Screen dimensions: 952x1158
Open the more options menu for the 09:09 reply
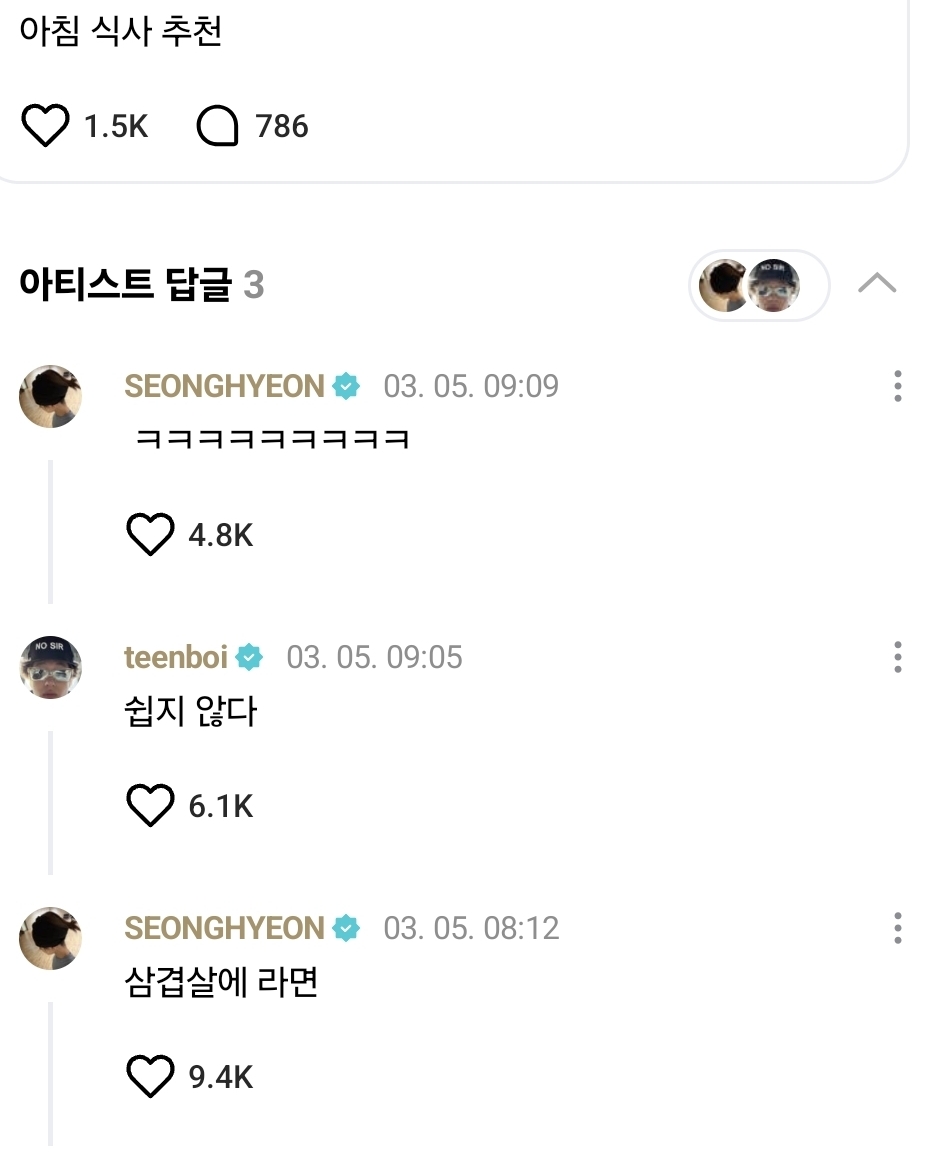(897, 386)
